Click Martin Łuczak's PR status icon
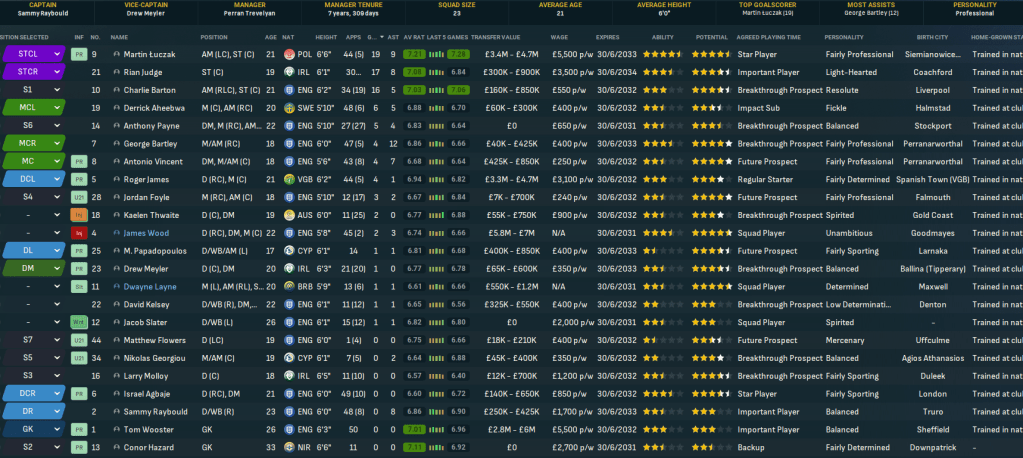This screenshot has height=458, width=1023. pyautogui.click(x=78, y=54)
